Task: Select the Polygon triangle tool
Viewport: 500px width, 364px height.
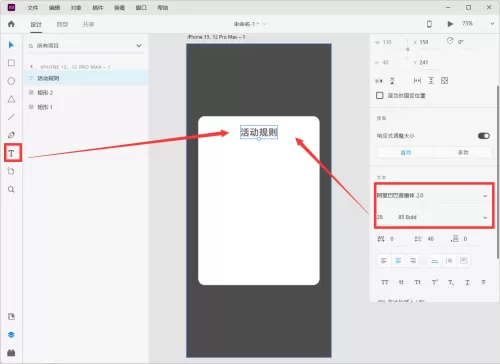Action: 11,99
